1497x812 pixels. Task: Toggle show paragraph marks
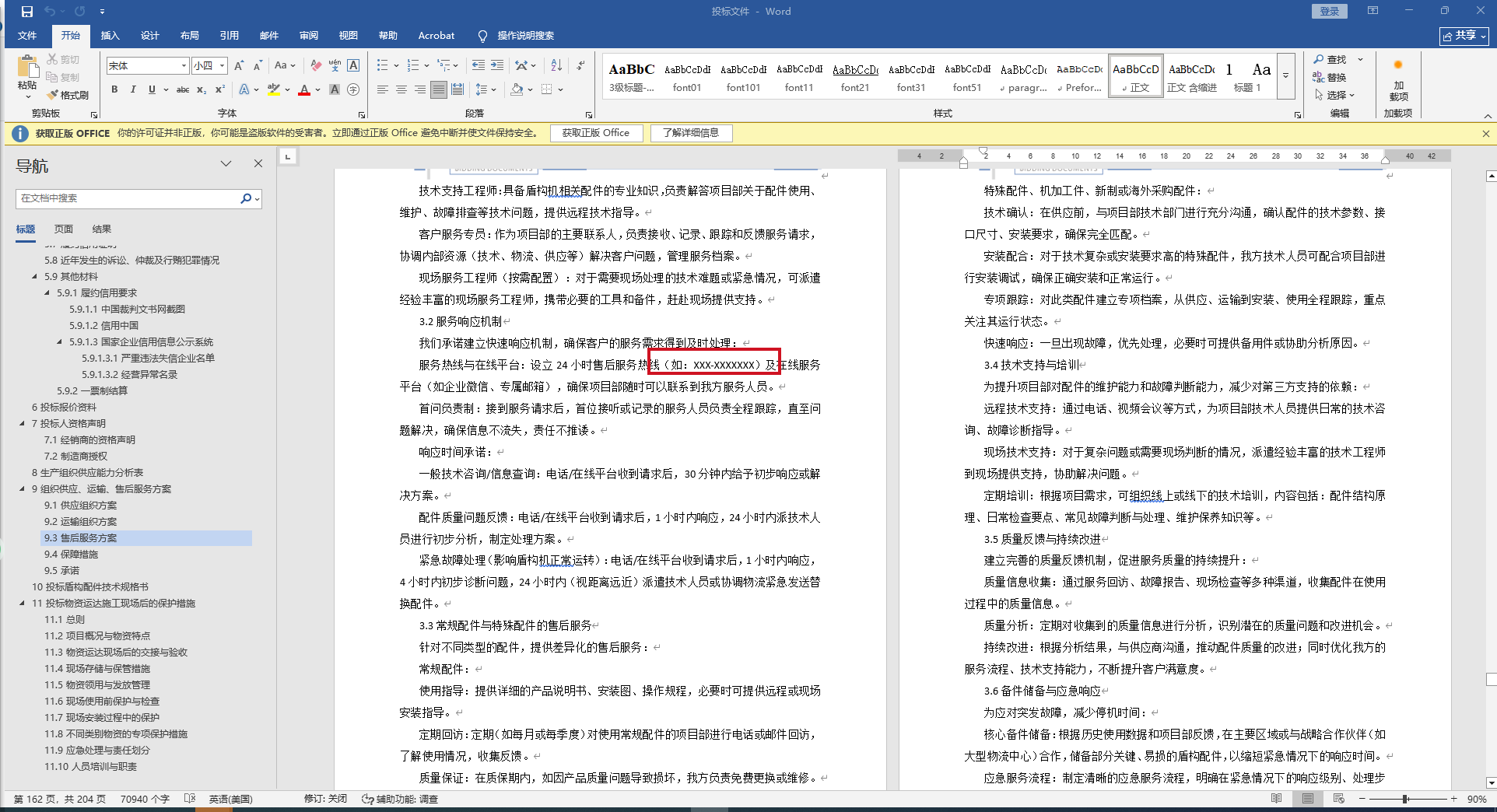point(580,65)
